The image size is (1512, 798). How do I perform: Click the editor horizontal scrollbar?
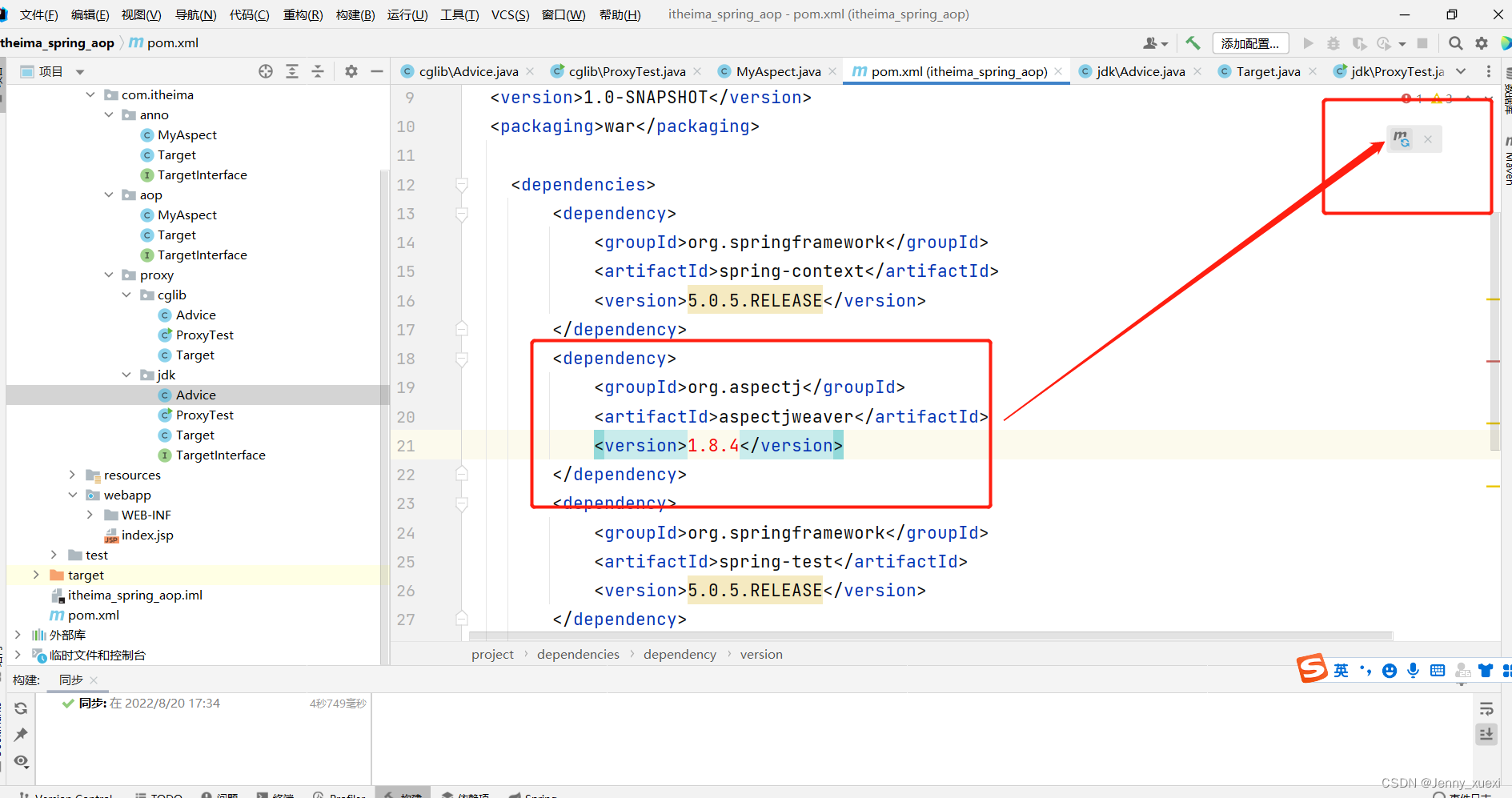pos(930,636)
